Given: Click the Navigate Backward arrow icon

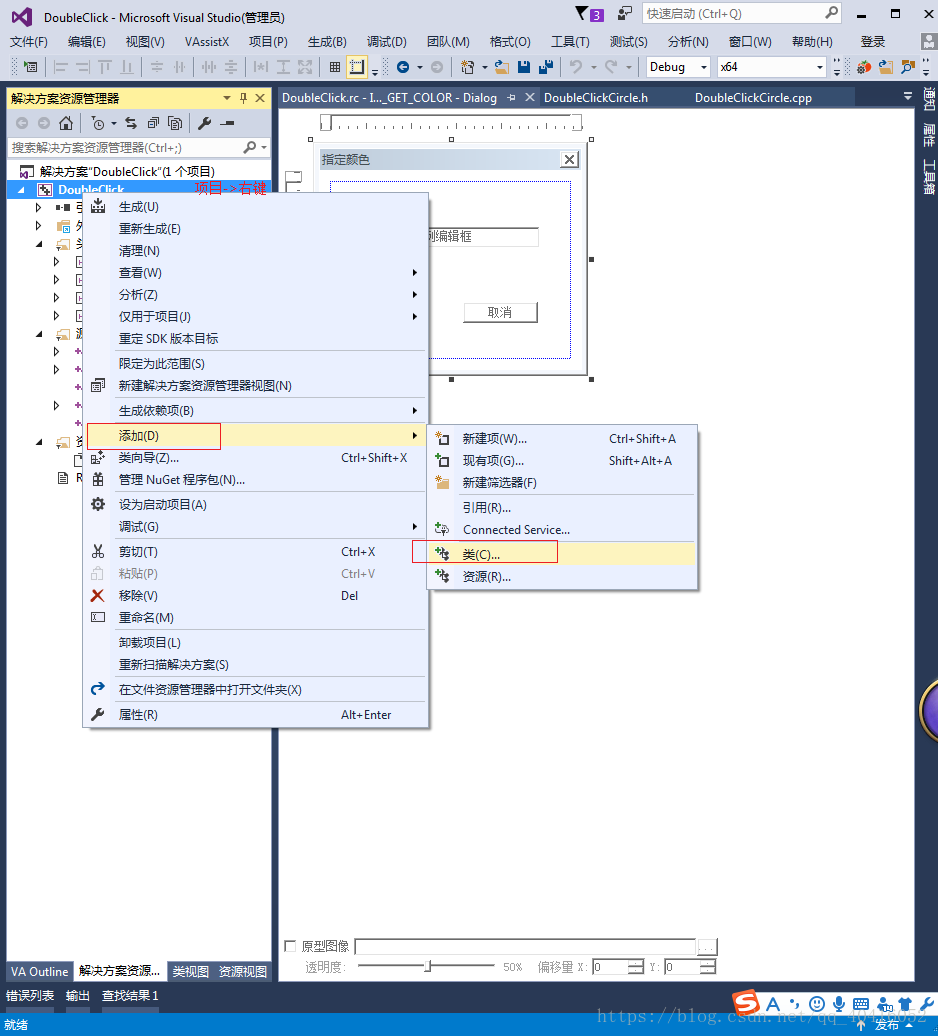Looking at the screenshot, I should (x=403, y=67).
